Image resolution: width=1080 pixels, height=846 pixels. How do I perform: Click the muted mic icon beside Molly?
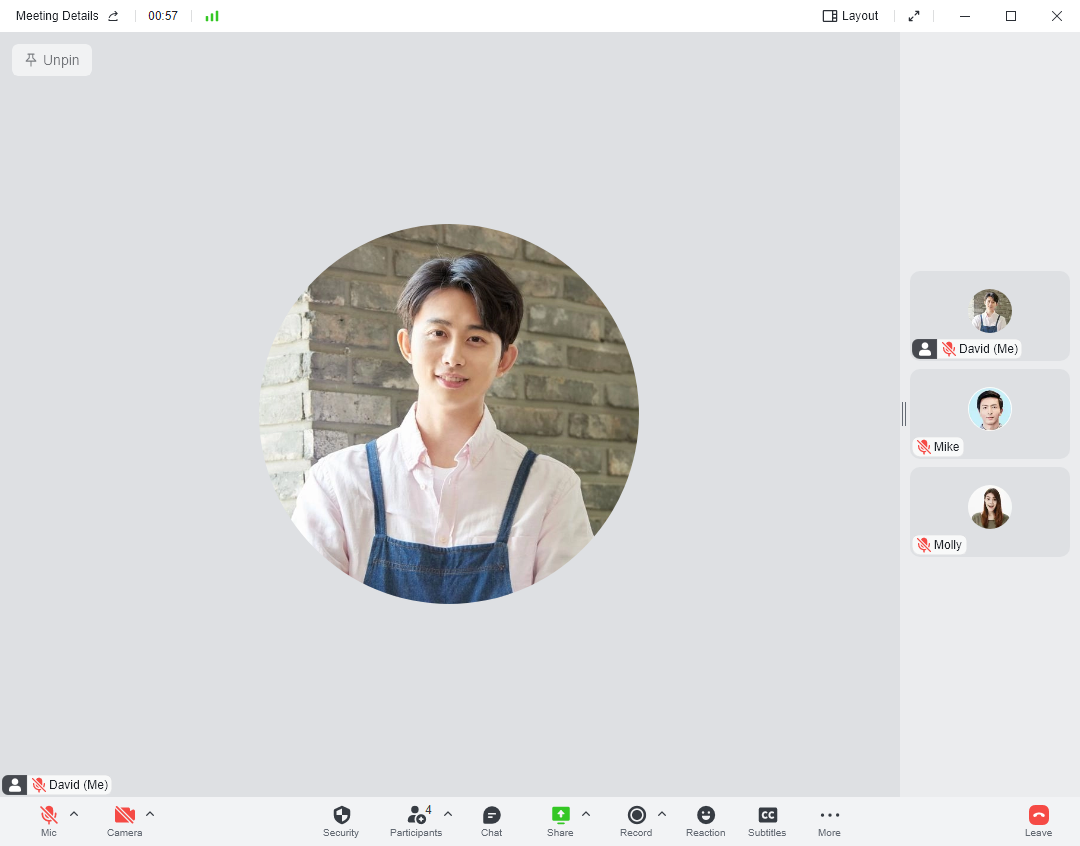[x=924, y=545]
